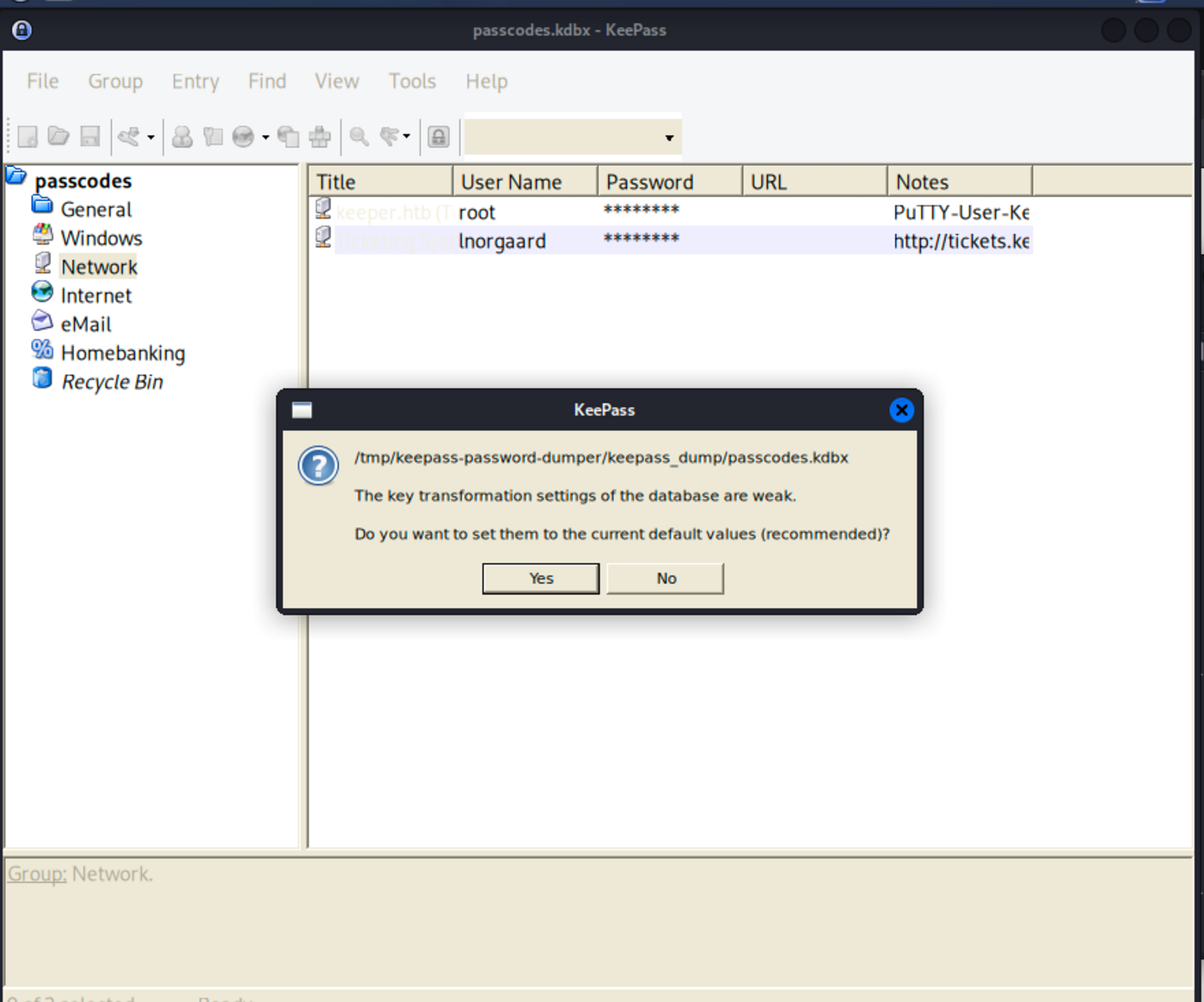Viewport: 1204px width, 1002px height.
Task: Close the KeePass dialog with X
Action: tap(901, 410)
